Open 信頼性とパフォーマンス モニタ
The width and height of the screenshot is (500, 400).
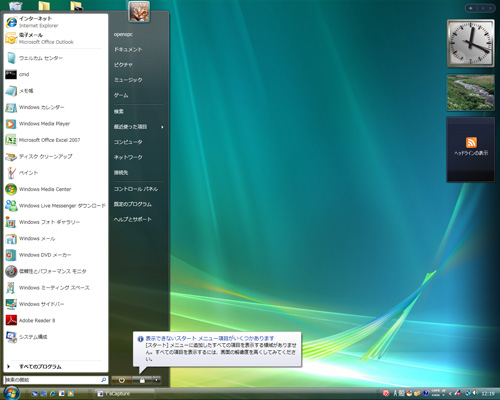tap(56, 271)
